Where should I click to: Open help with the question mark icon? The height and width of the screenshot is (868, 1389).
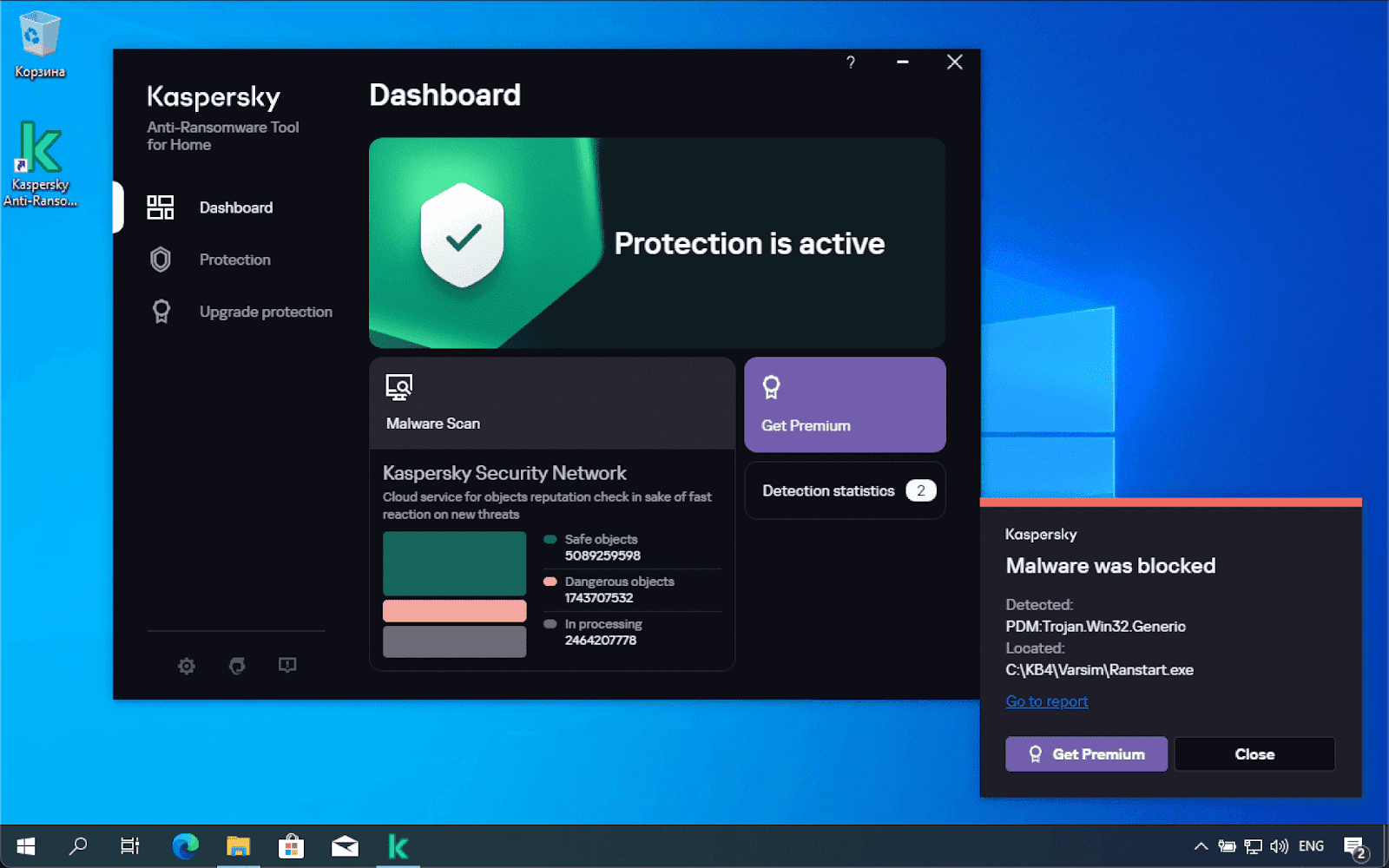click(x=851, y=62)
